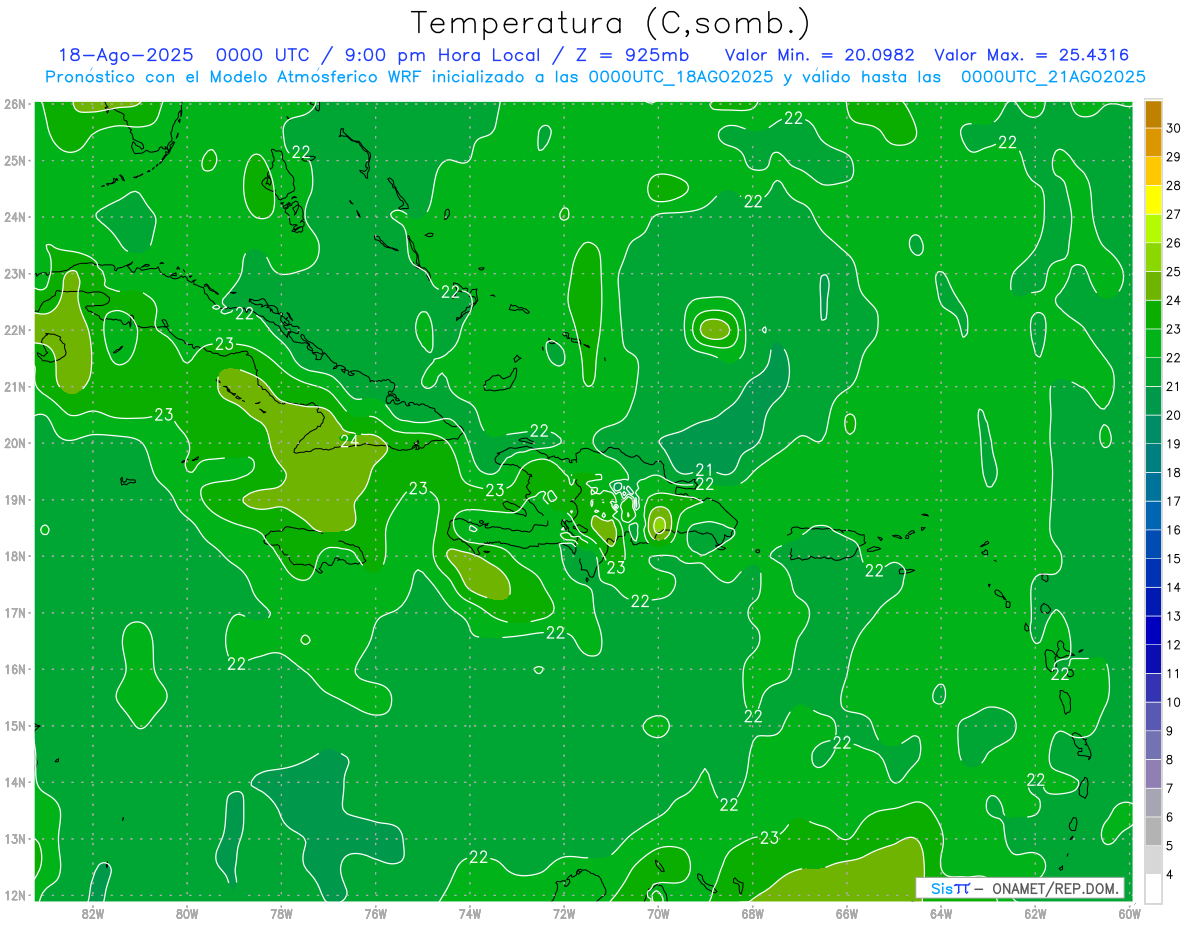Click the longitude label '68W'
The width and height of the screenshot is (1200, 927).
pyautogui.click(x=753, y=913)
